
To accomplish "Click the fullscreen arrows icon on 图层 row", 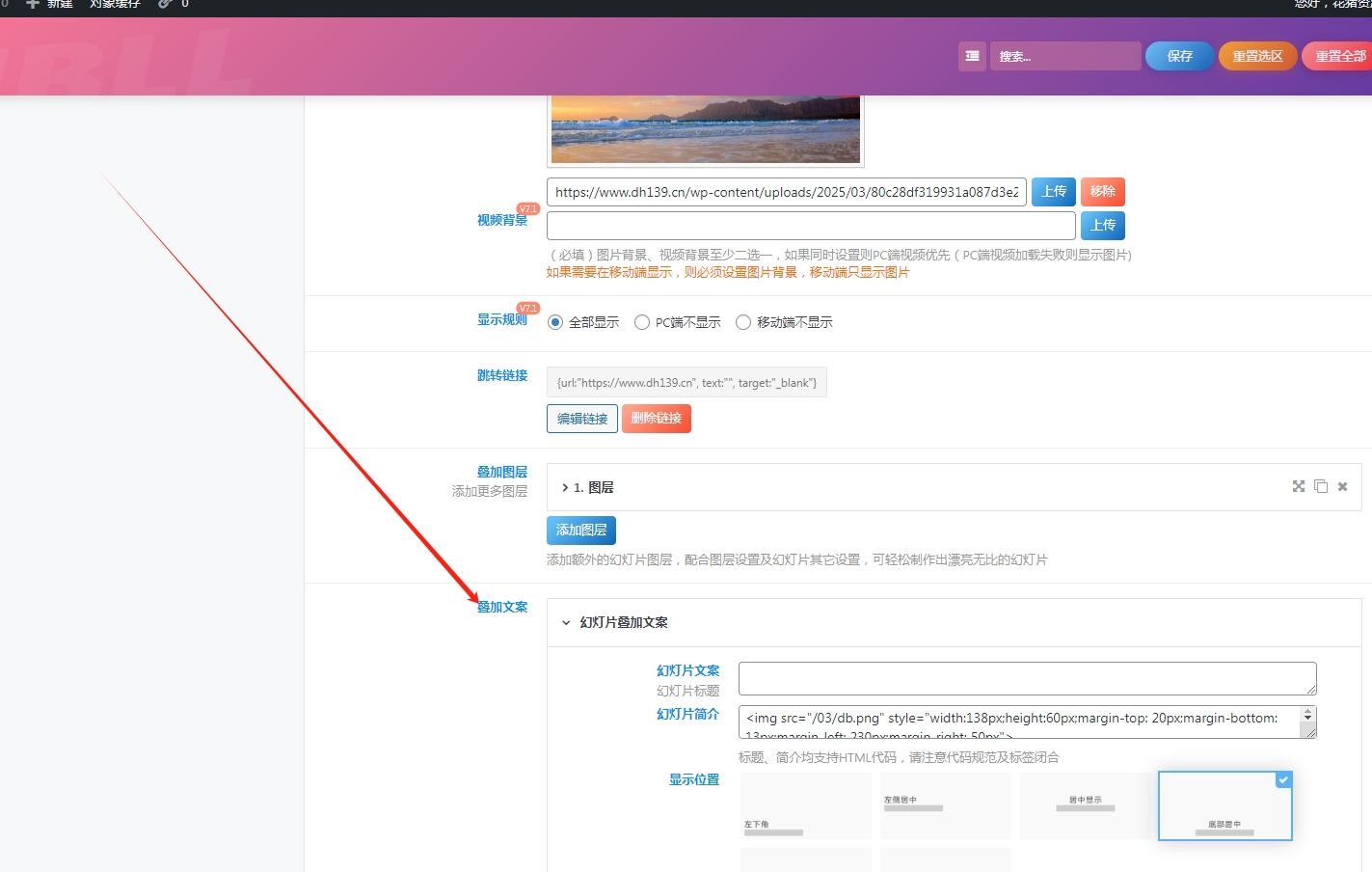I will 1299,486.
